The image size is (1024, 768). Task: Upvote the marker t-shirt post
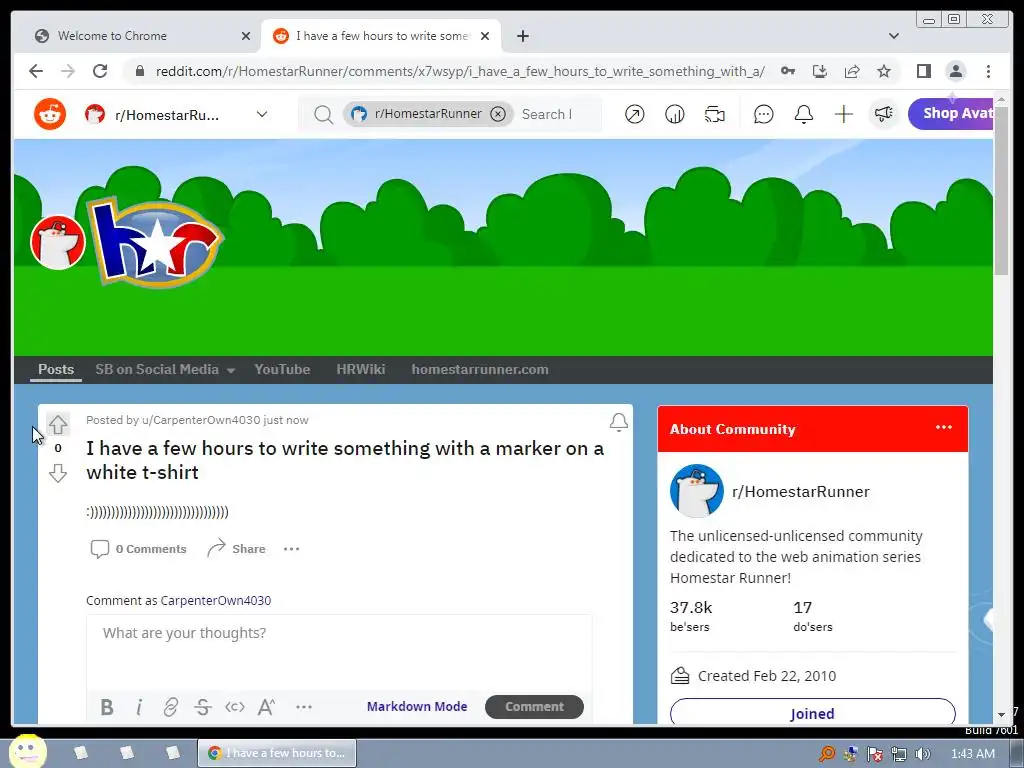click(57, 424)
